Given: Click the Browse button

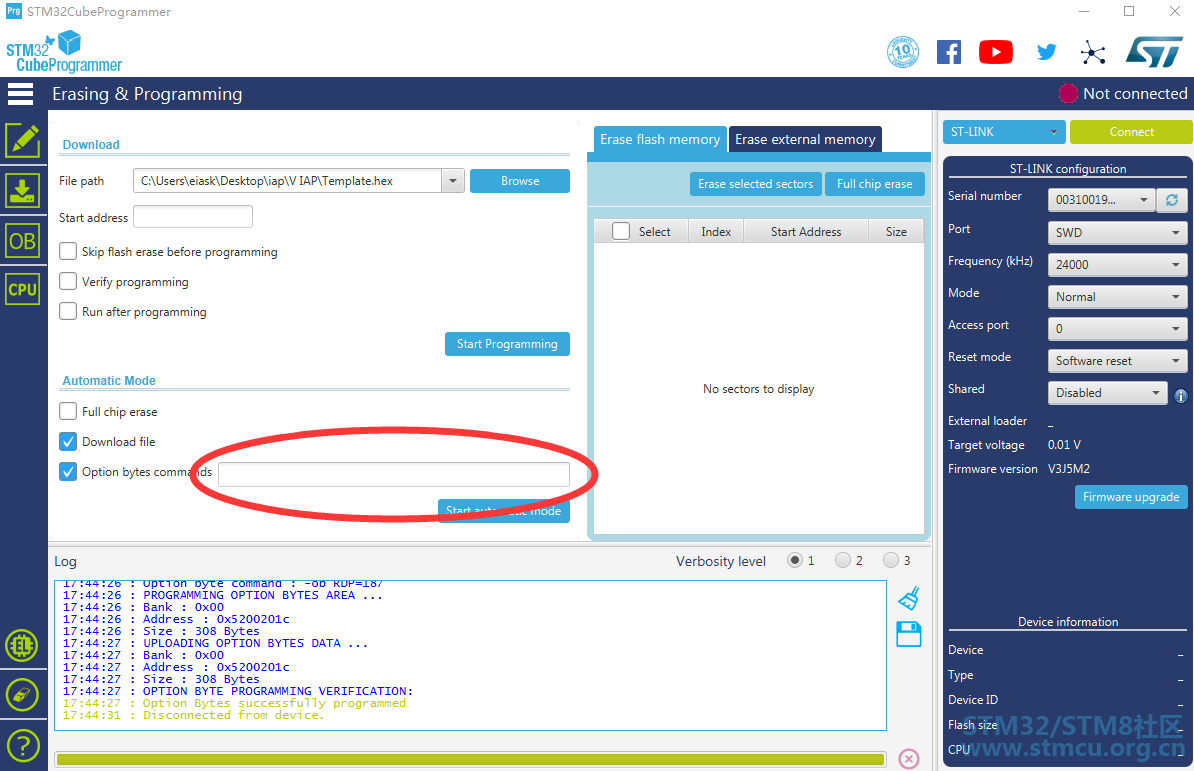Looking at the screenshot, I should [x=520, y=181].
